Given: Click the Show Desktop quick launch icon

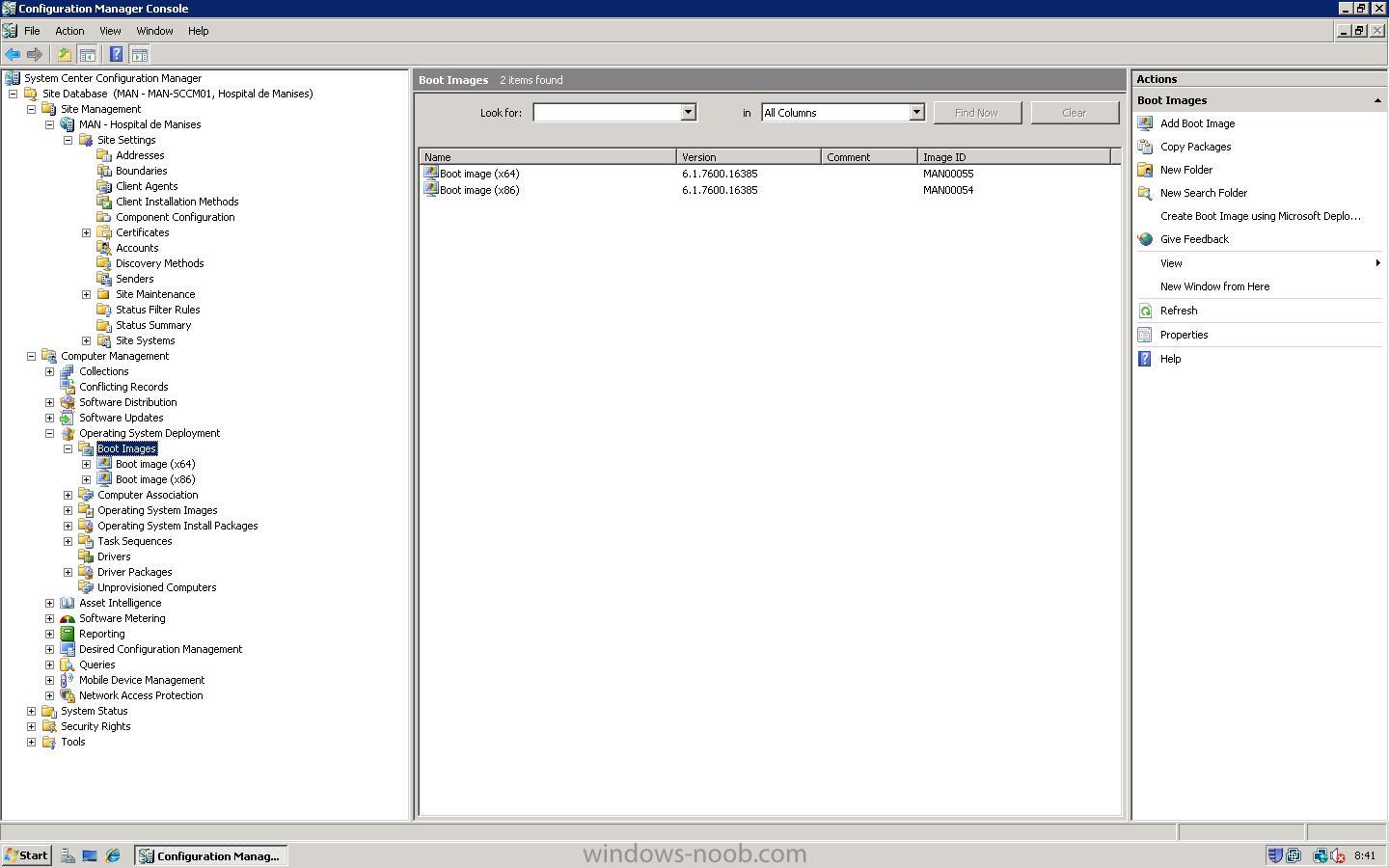Looking at the screenshot, I should [90, 855].
